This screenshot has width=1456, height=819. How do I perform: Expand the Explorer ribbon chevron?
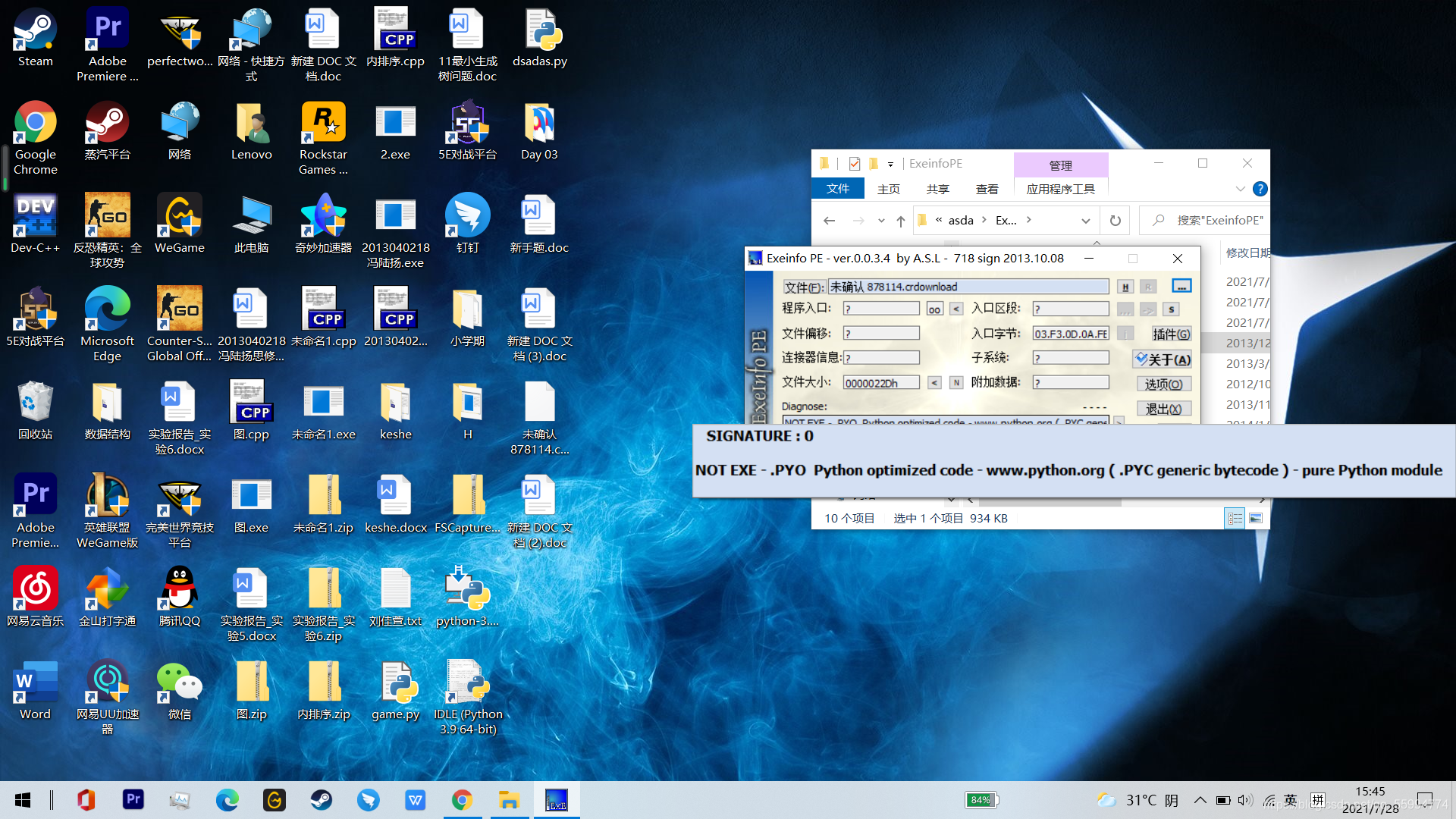click(x=1240, y=189)
